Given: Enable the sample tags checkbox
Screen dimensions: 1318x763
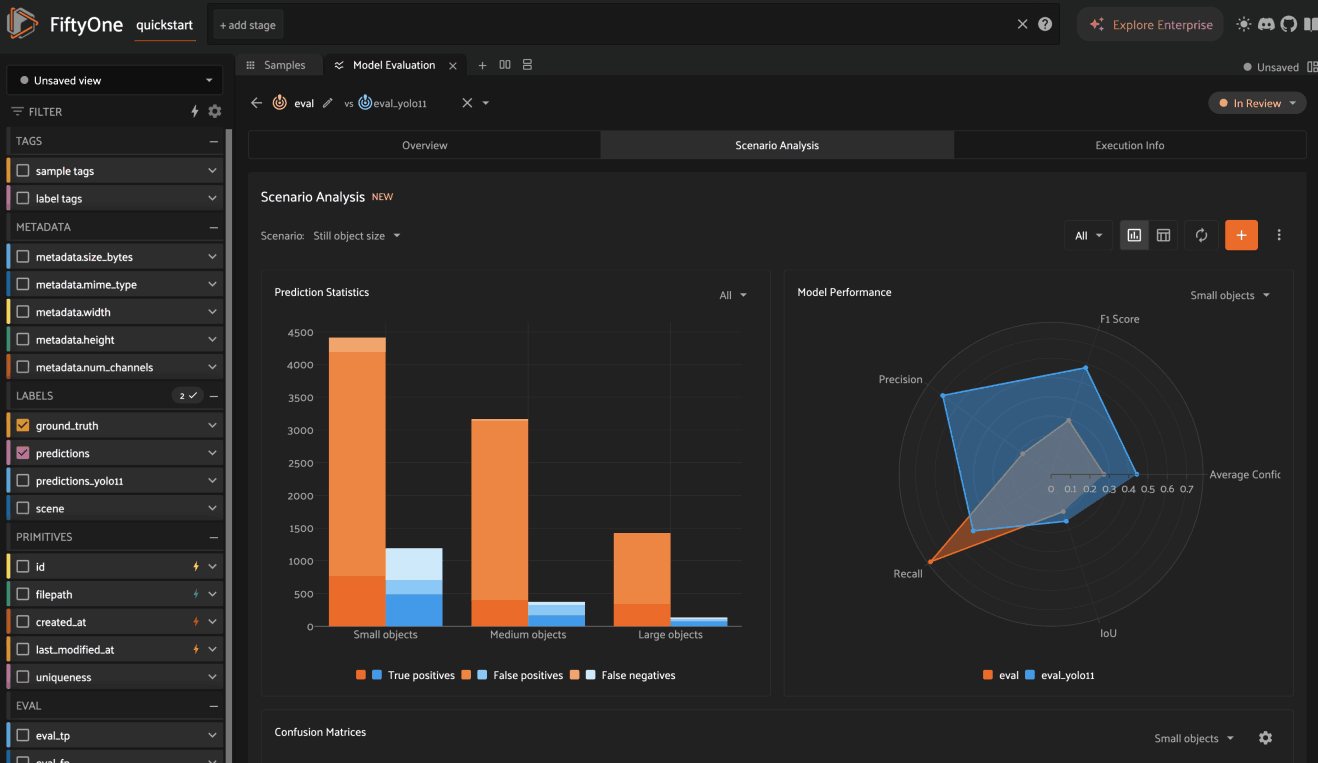Looking at the screenshot, I should tap(23, 171).
